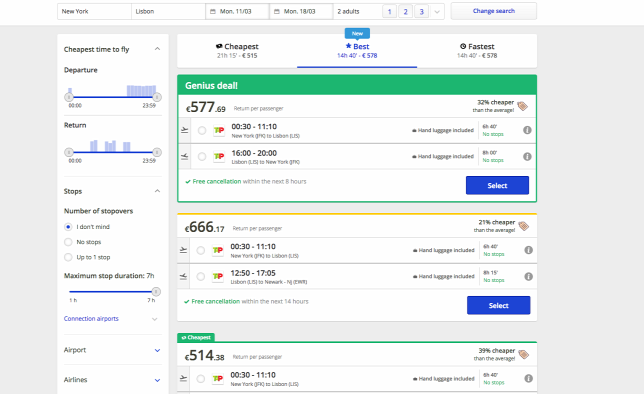Choose 2 adults passenger button
Viewport: 644px width, 394px height.
405,12
